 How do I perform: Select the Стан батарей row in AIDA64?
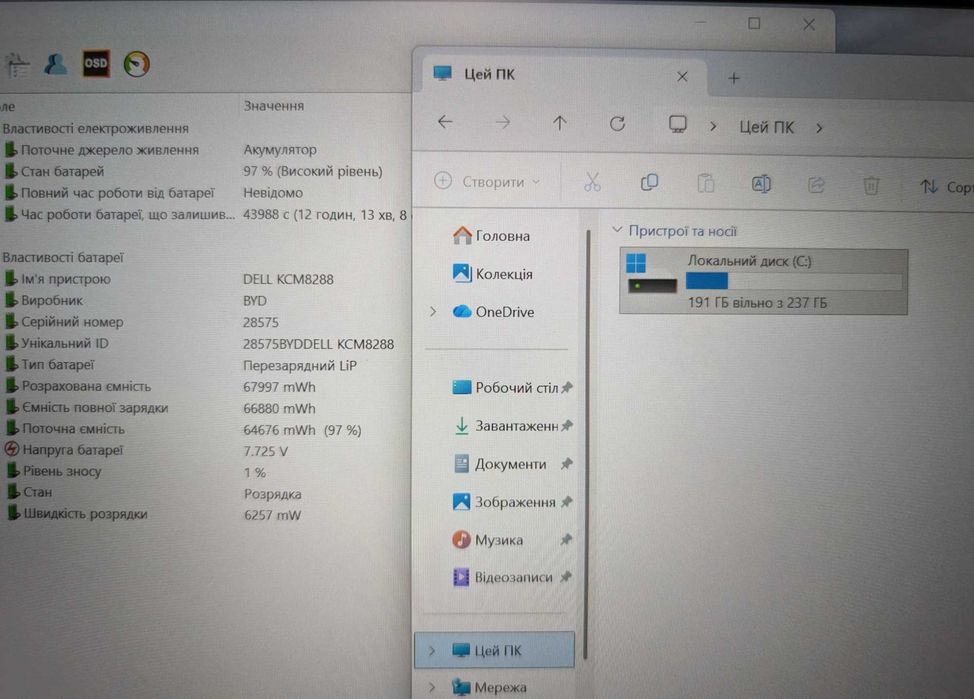pos(205,171)
